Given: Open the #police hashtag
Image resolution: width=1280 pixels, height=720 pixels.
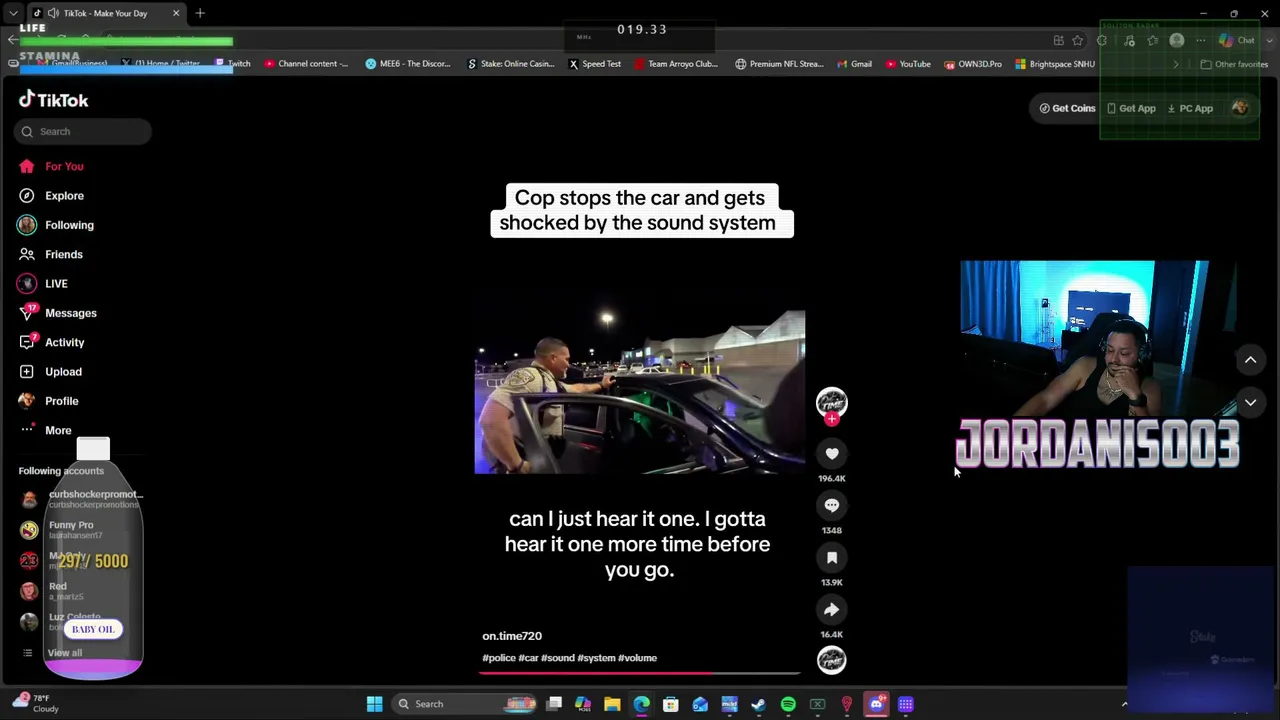Looking at the screenshot, I should [499, 658].
